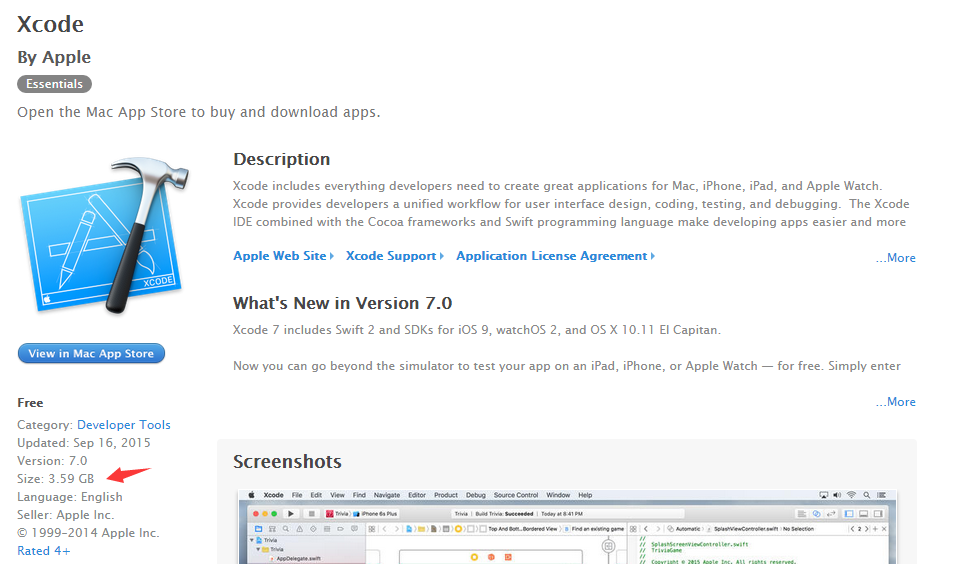Image resolution: width=956 pixels, height=564 pixels.
Task: Toggle utilities panel button in Xcode toolbar
Action: pos(878,514)
